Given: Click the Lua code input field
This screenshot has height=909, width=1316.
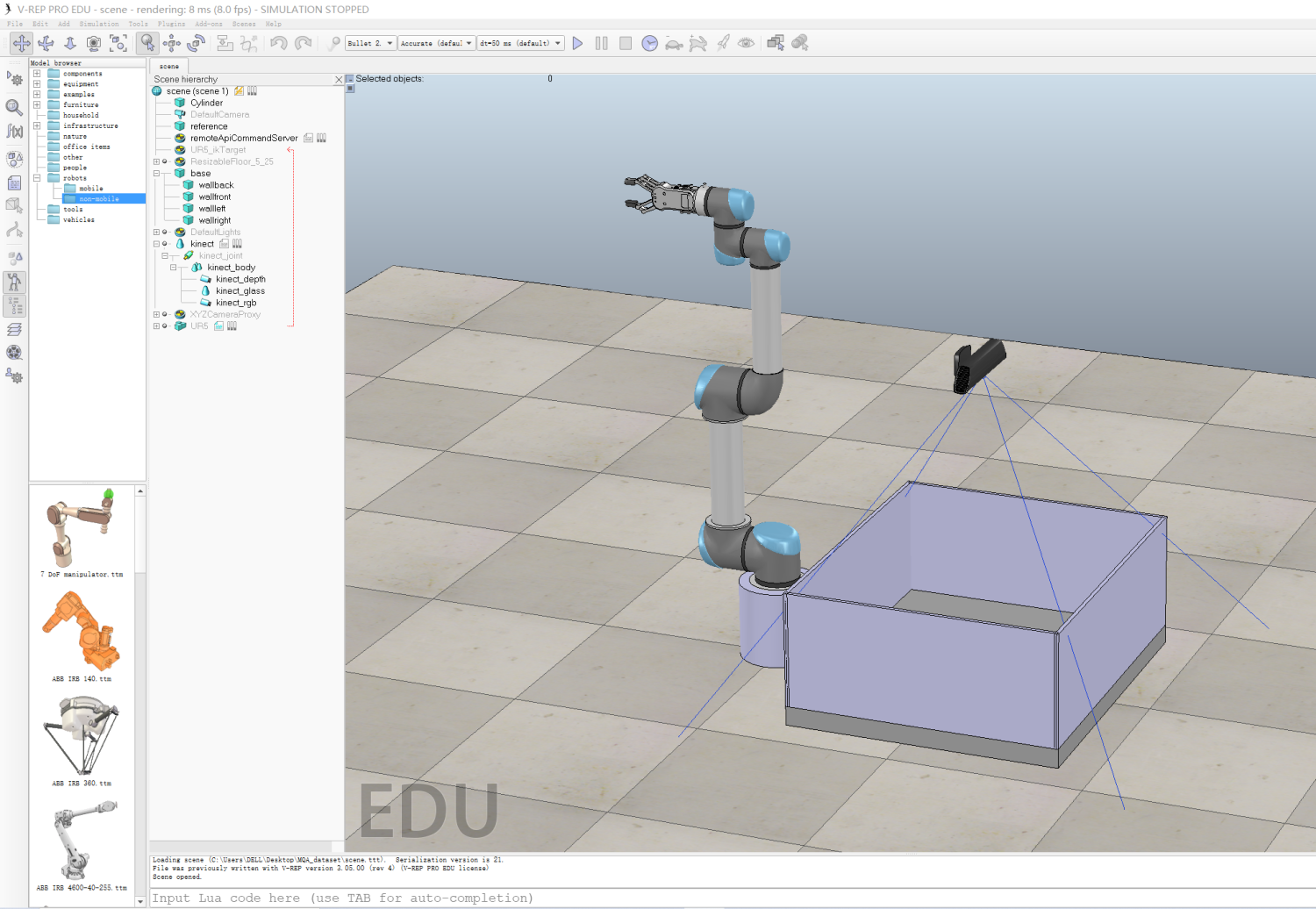Looking at the screenshot, I should (x=733, y=898).
